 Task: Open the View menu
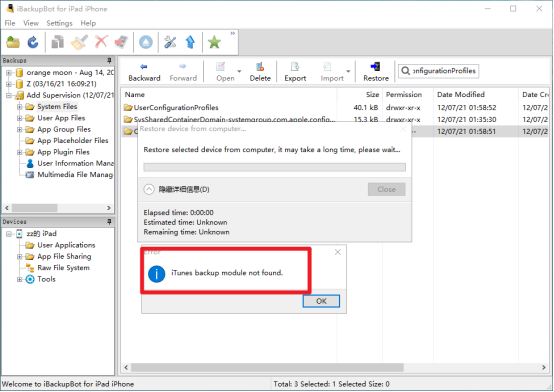[x=31, y=23]
